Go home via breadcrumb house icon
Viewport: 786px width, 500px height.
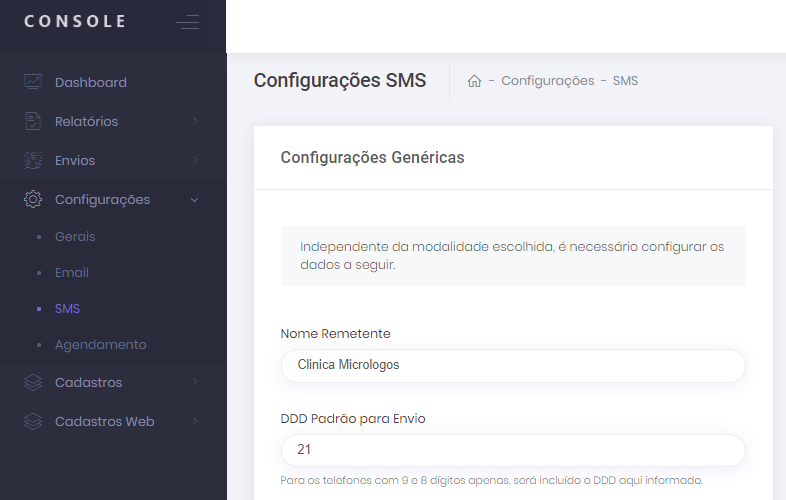pos(475,81)
